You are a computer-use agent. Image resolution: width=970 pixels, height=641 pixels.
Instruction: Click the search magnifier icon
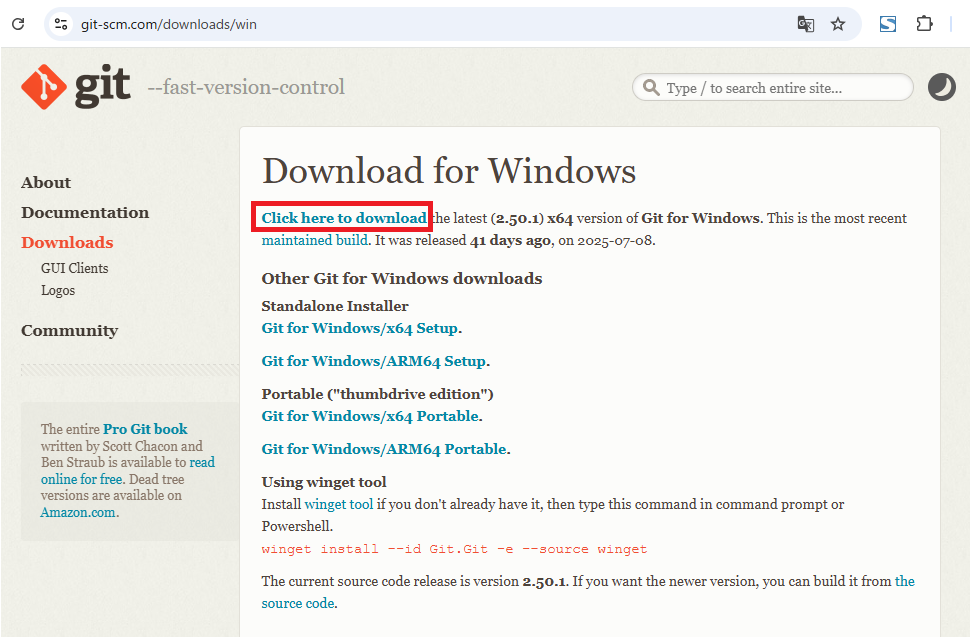tap(651, 87)
